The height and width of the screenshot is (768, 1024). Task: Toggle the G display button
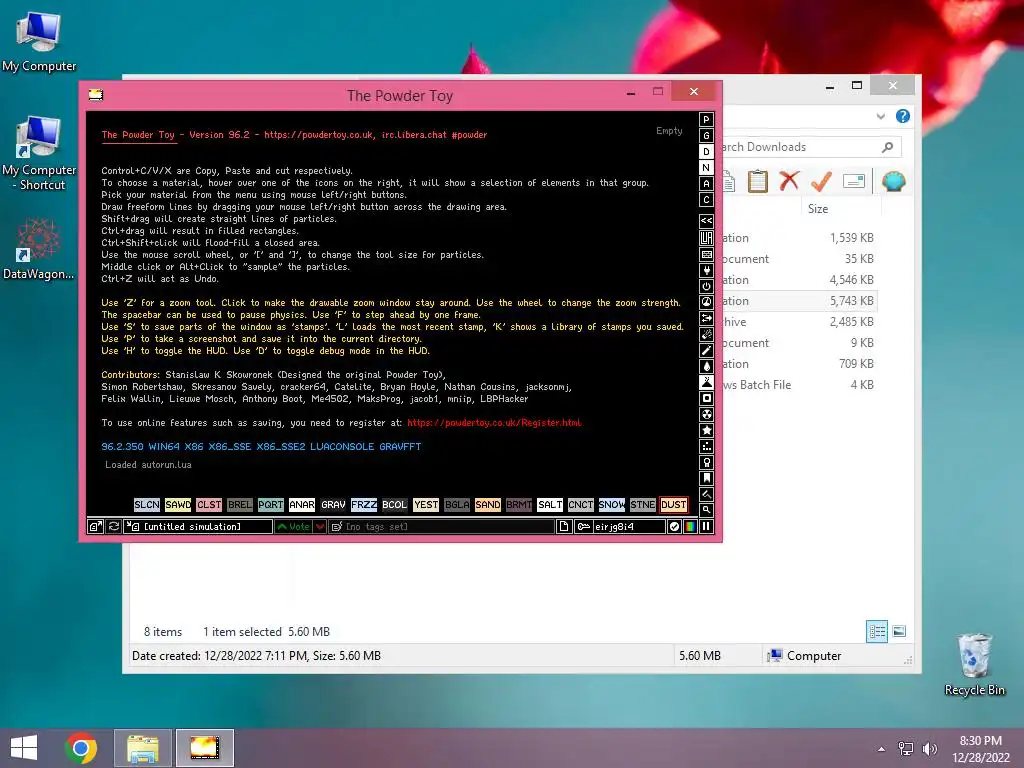coord(706,135)
